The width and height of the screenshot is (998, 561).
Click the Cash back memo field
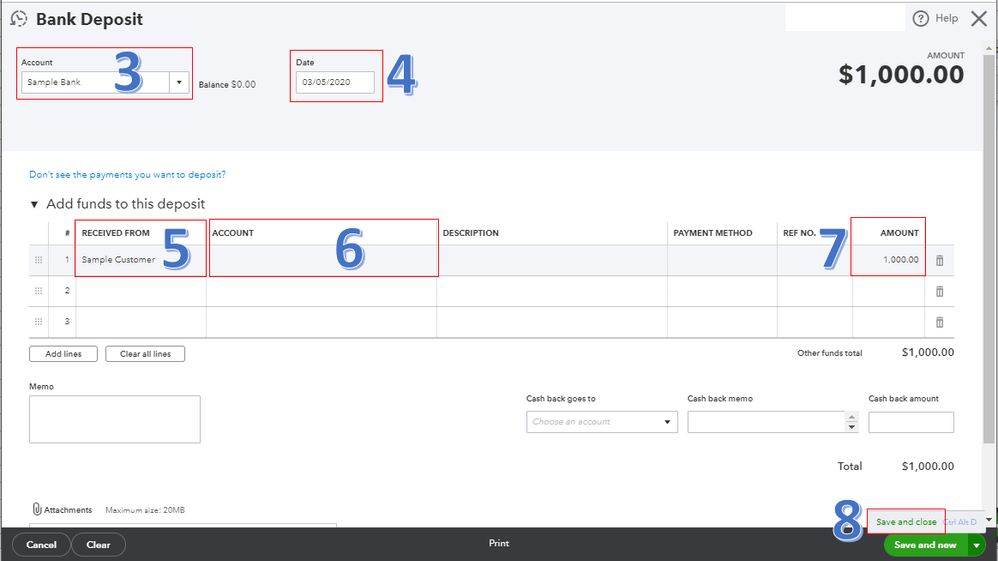pos(766,422)
